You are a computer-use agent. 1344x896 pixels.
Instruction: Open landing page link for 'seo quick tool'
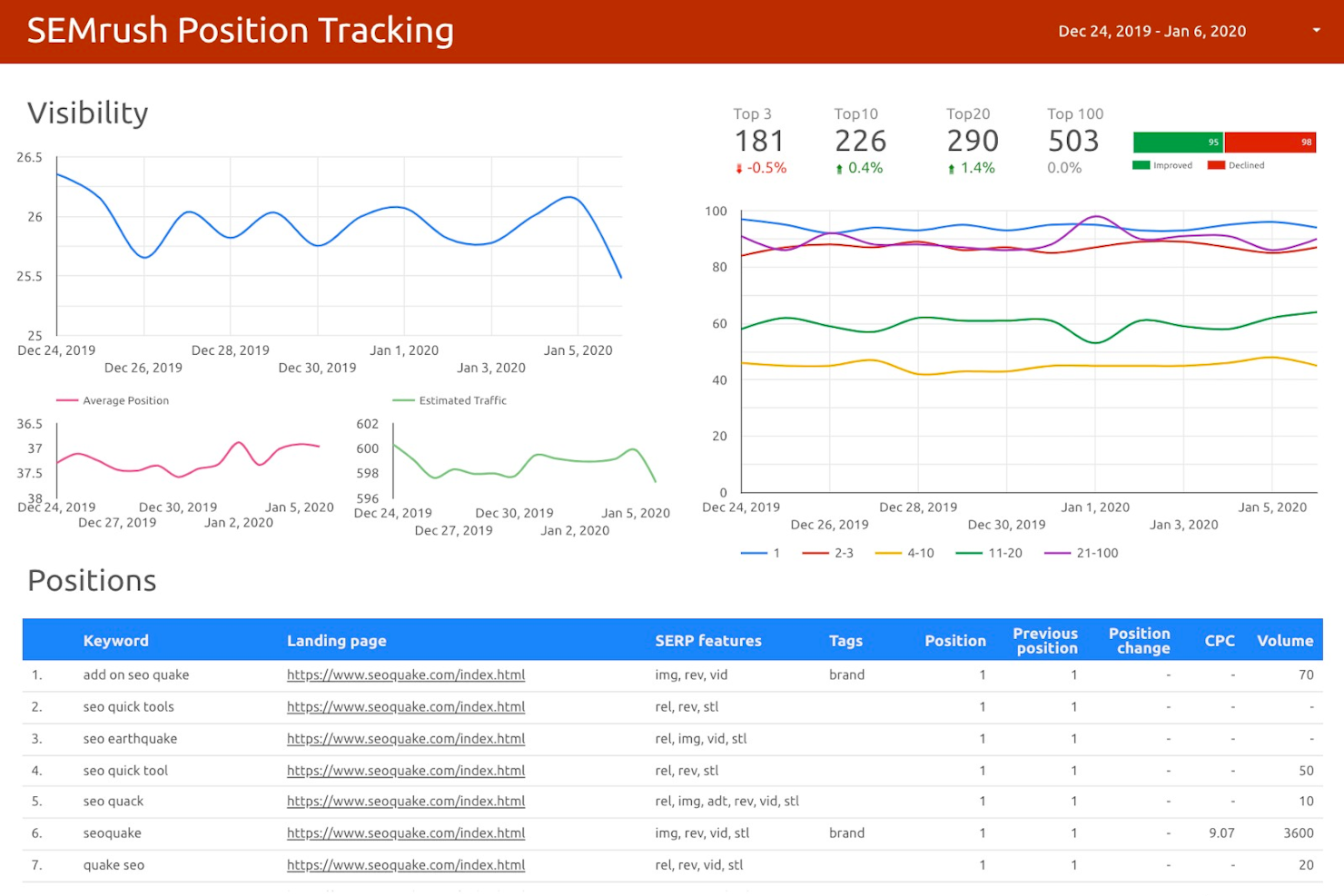click(406, 771)
